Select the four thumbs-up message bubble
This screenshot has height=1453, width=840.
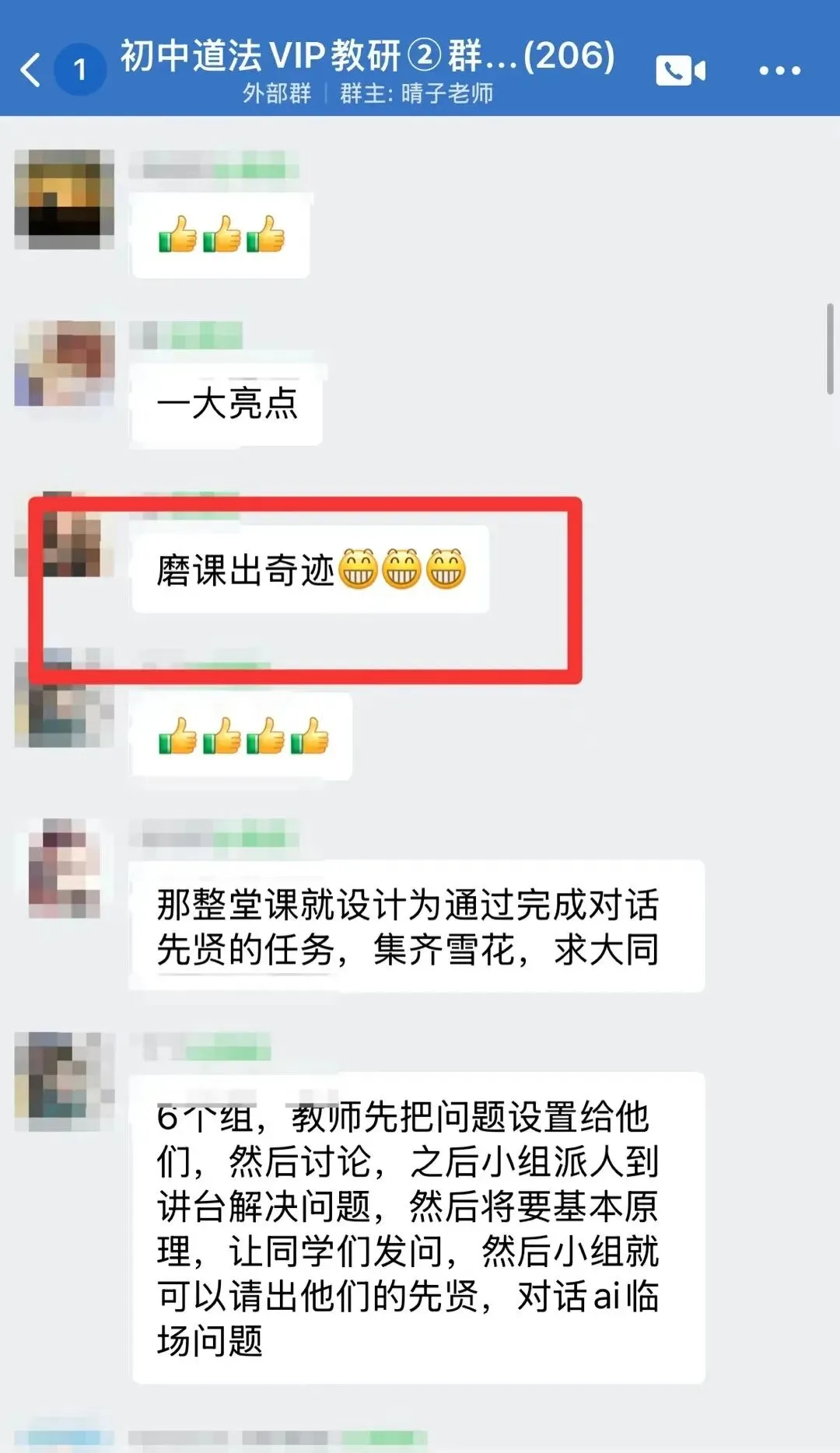[x=242, y=736]
